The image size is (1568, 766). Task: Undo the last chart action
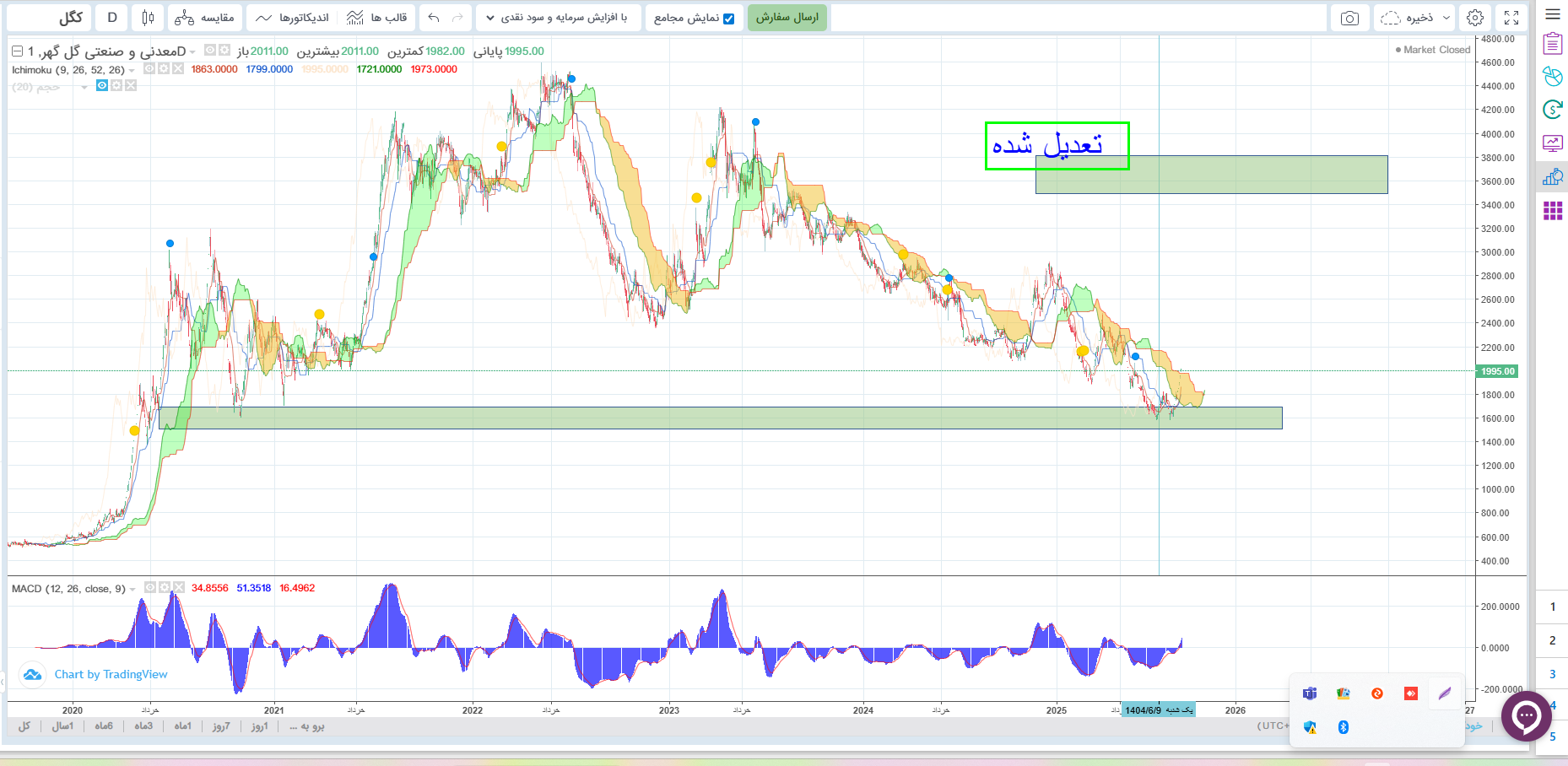(x=434, y=18)
